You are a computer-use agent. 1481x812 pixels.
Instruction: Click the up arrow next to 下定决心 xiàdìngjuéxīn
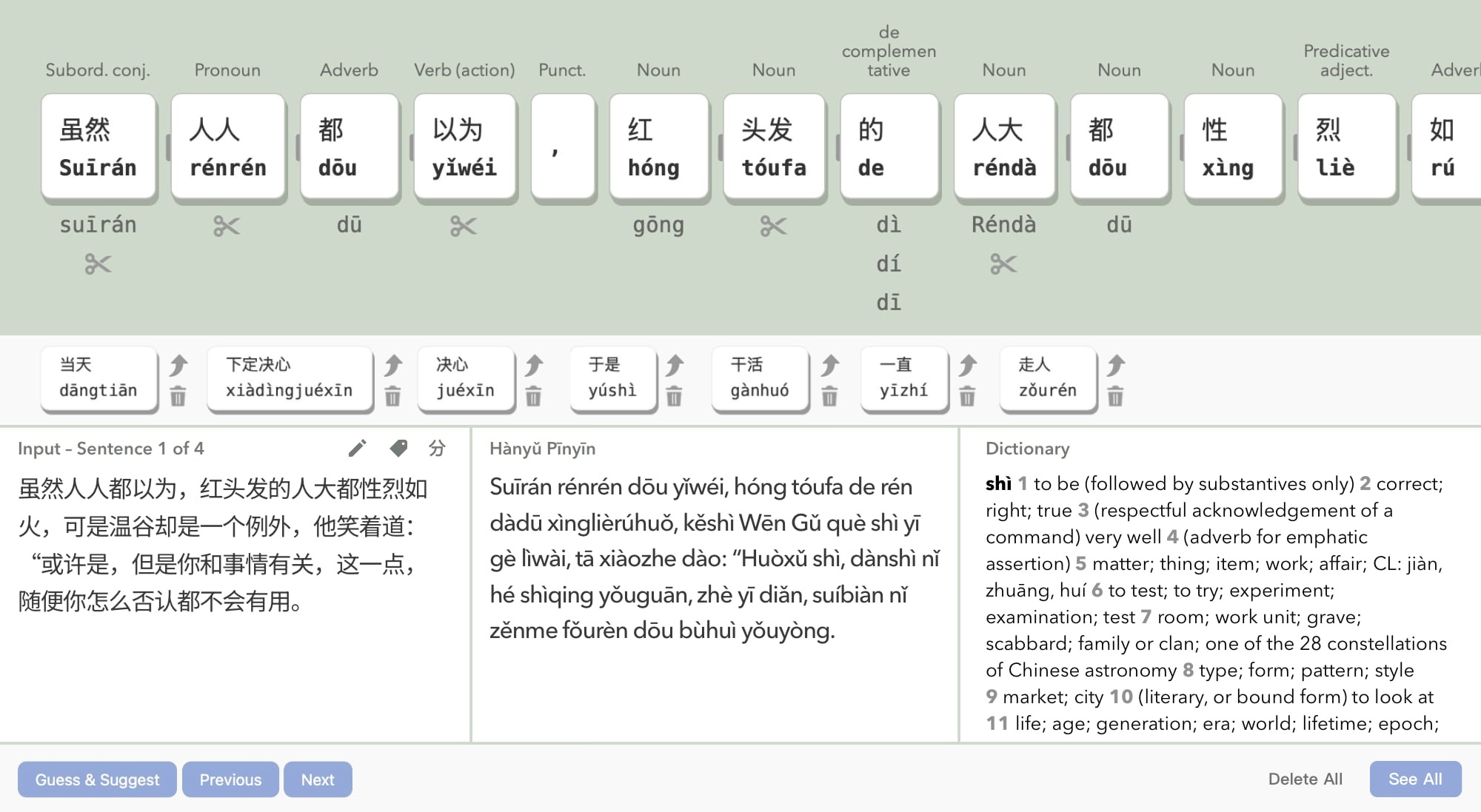click(x=393, y=365)
